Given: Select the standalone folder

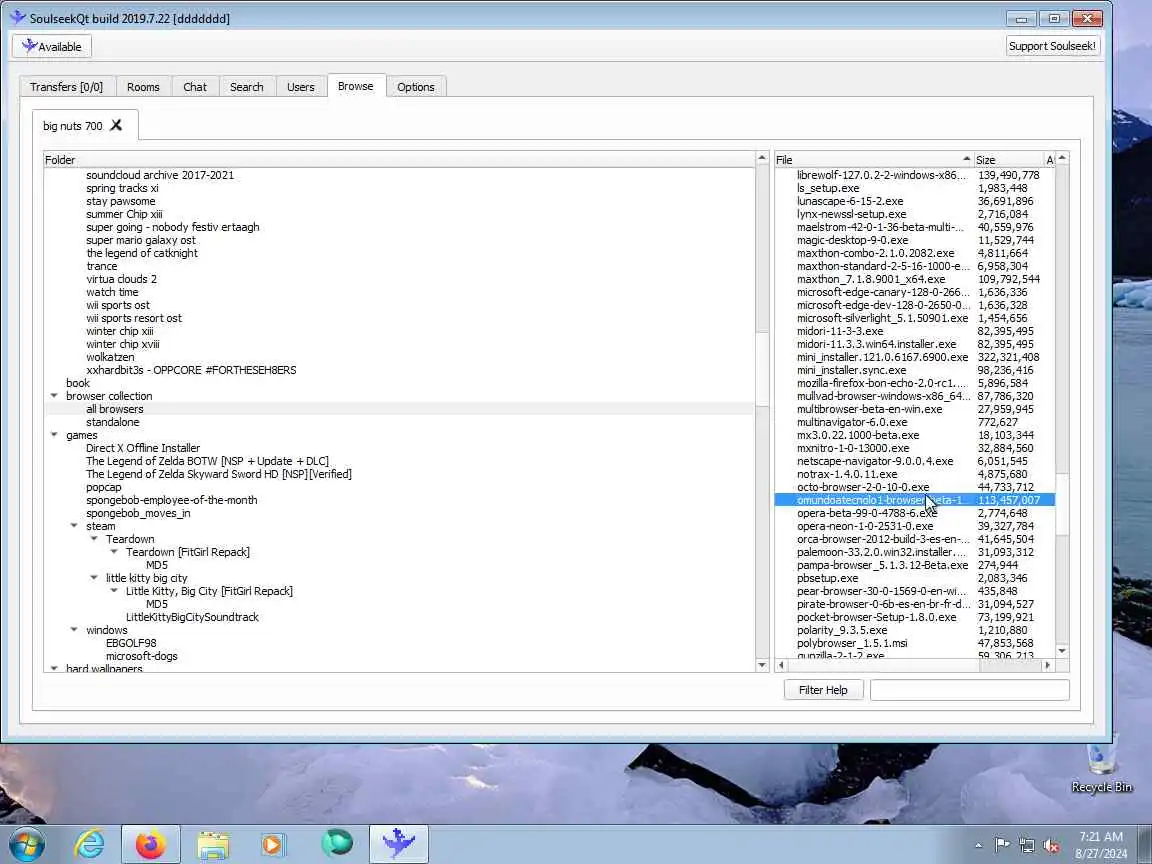Looking at the screenshot, I should pyautogui.click(x=112, y=422).
